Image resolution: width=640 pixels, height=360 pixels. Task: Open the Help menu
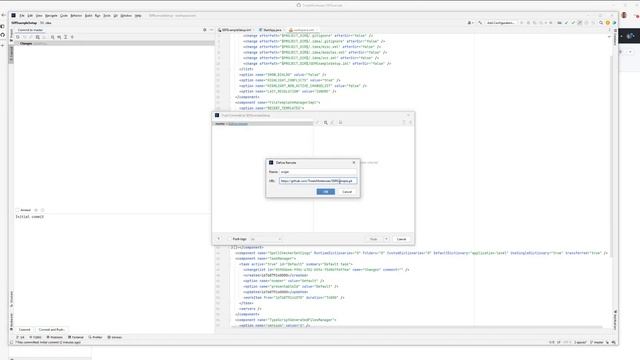click(x=138, y=16)
